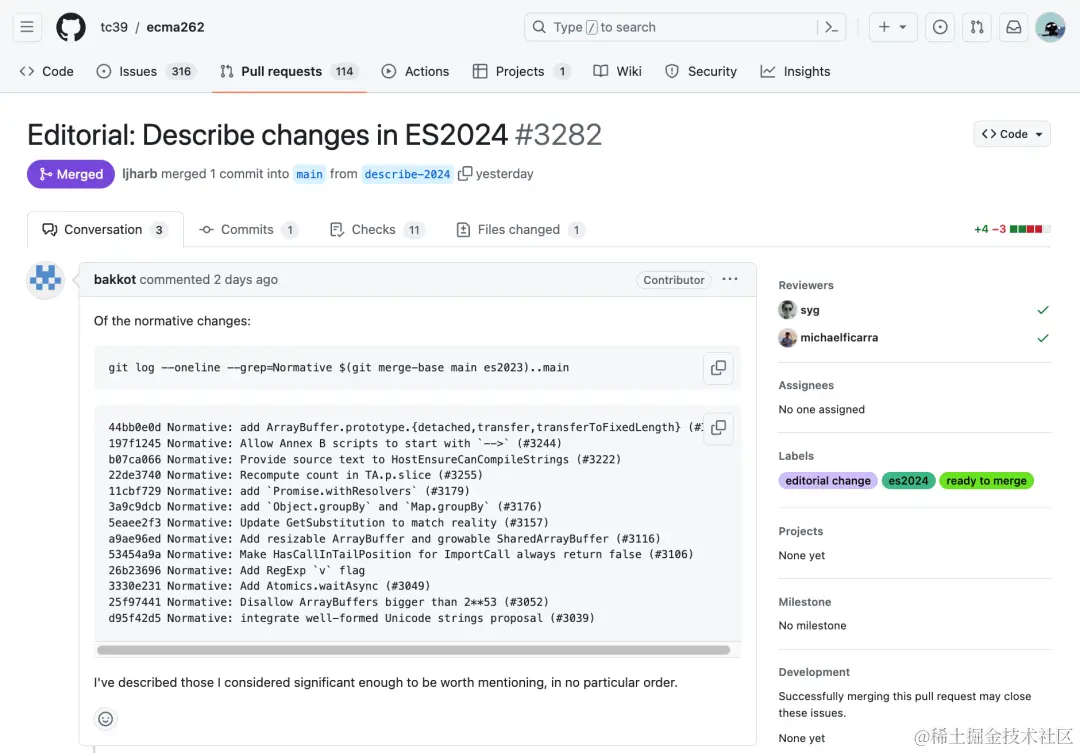
Task: Open the command palette icon
Action: click(831, 27)
